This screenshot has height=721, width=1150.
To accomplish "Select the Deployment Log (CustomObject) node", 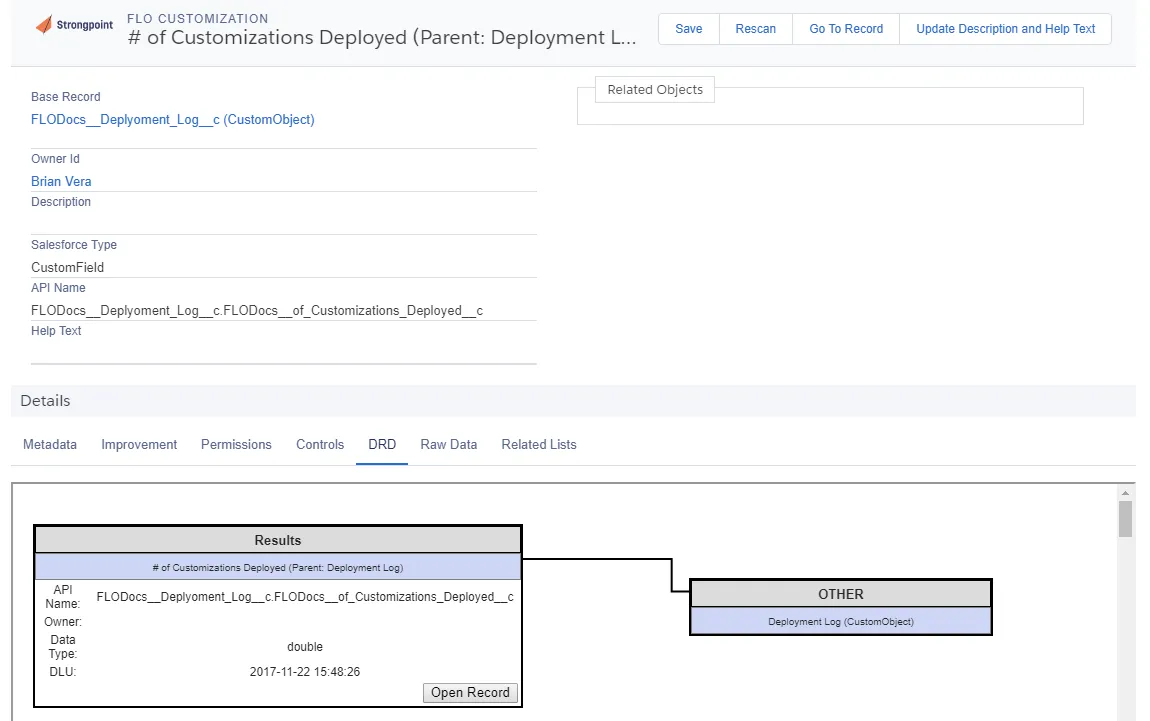I will 840,621.
